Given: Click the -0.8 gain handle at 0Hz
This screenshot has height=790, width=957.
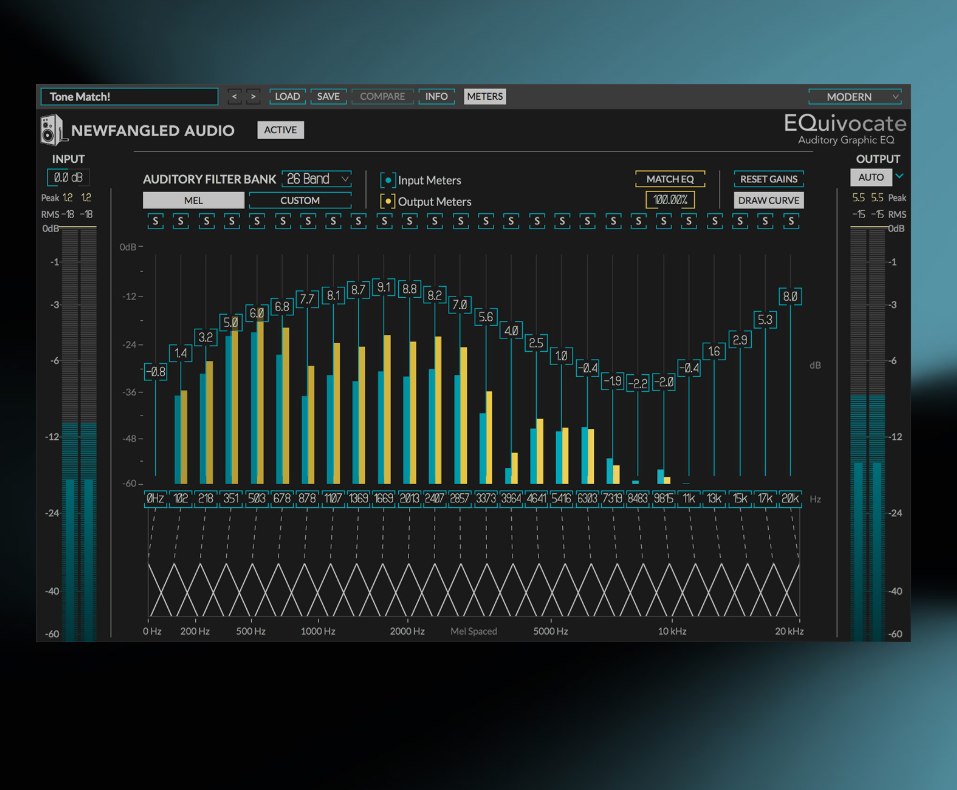Looking at the screenshot, I should tap(156, 371).
